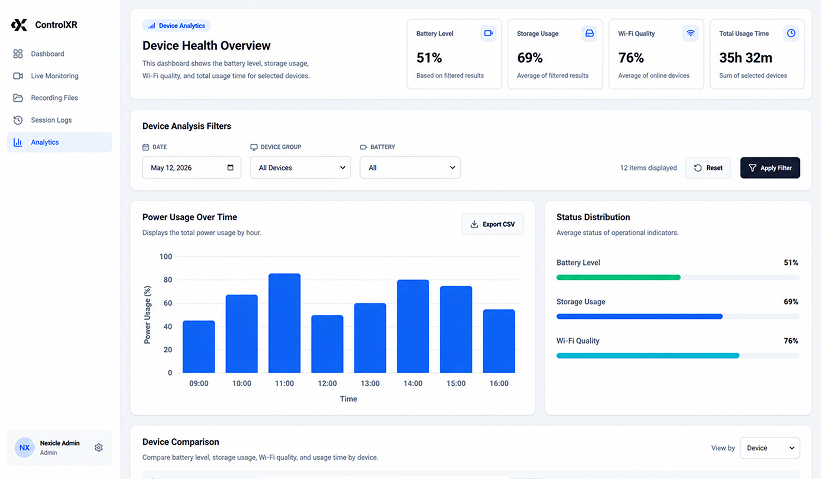Image resolution: width=821 pixels, height=479 pixels.
Task: Click the Wi-Fi Quality card signal icon
Action: 690,33
